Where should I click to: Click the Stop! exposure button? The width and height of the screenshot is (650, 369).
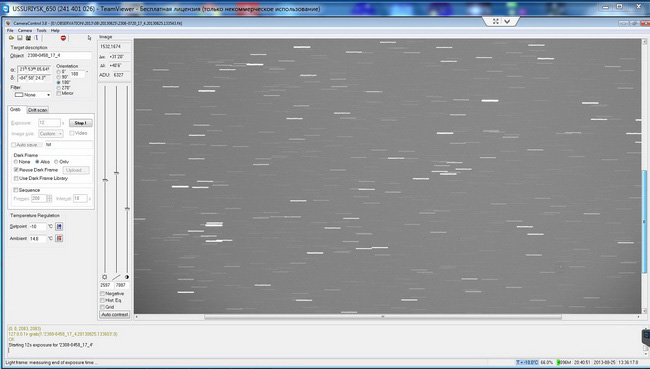[x=80, y=123]
